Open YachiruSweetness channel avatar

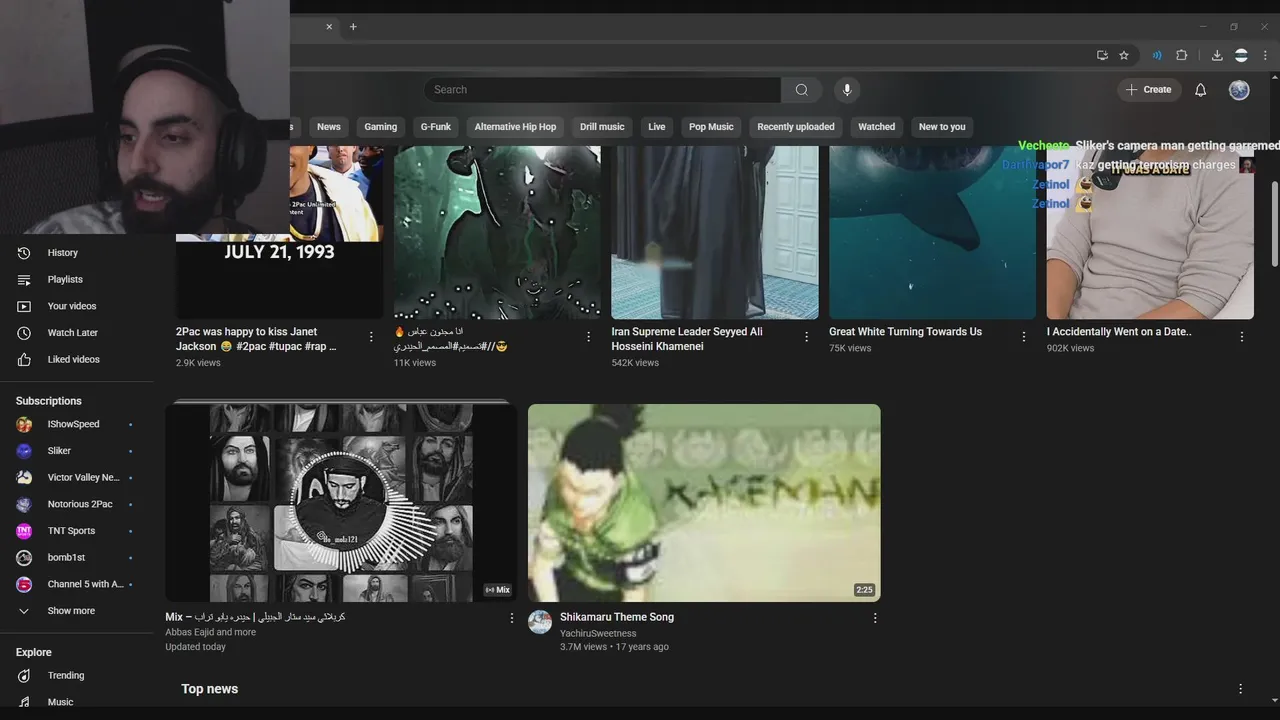(540, 622)
